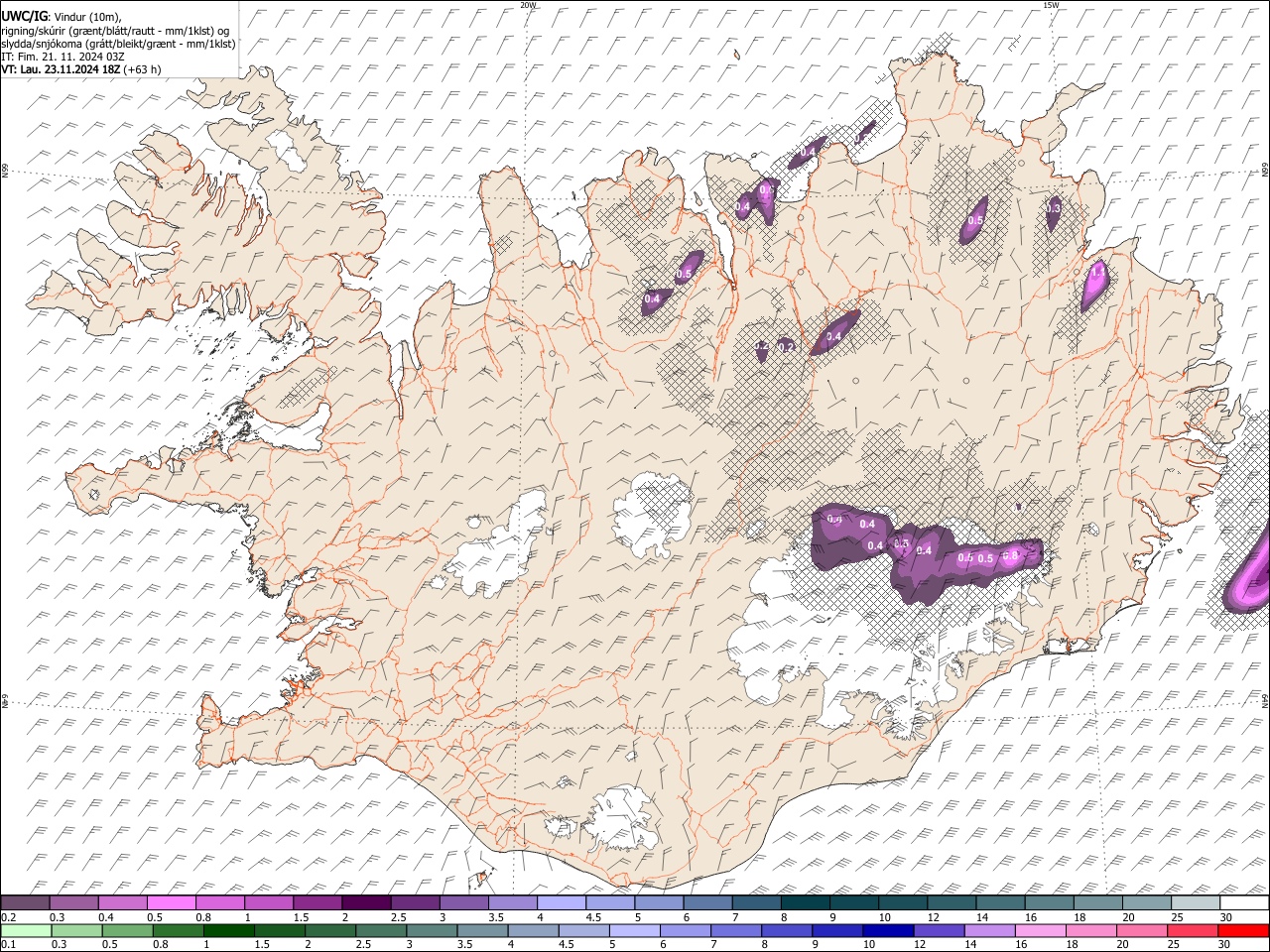Click the white 30 snow-scale swatch
The image size is (1270, 952).
click(1244, 903)
